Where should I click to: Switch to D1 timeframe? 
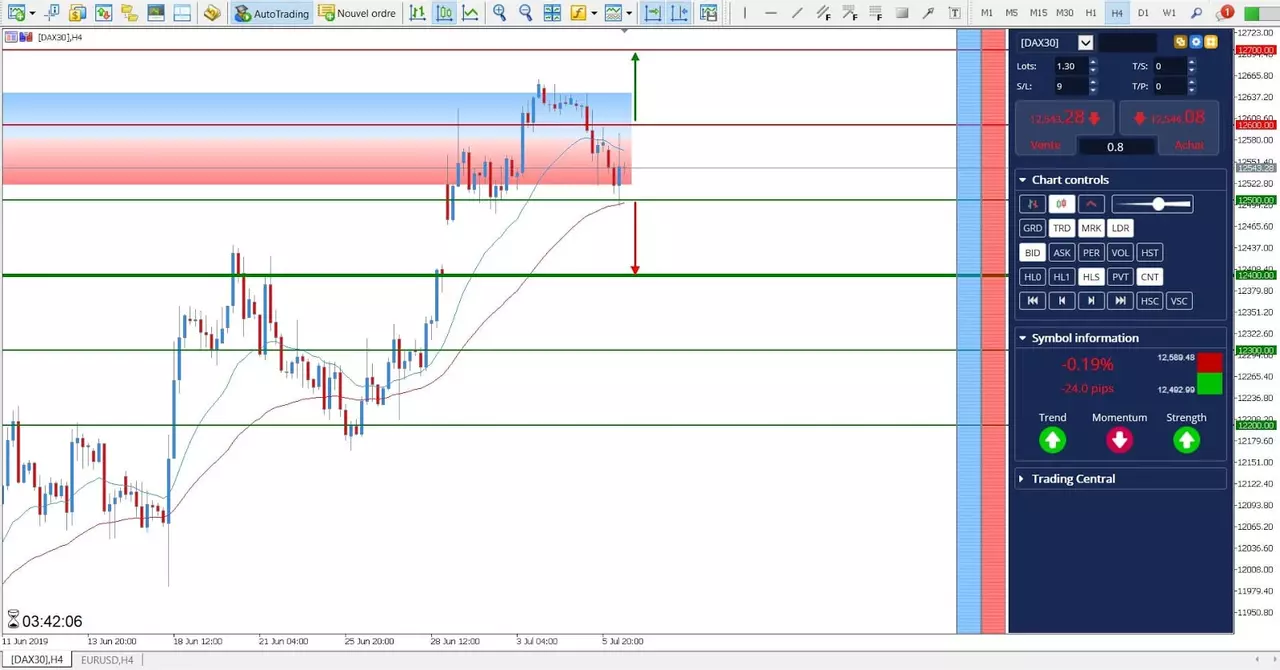(x=1143, y=13)
